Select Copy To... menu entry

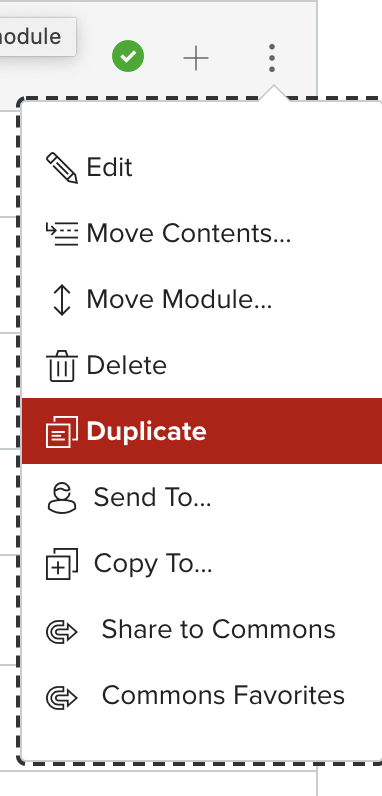[202, 563]
